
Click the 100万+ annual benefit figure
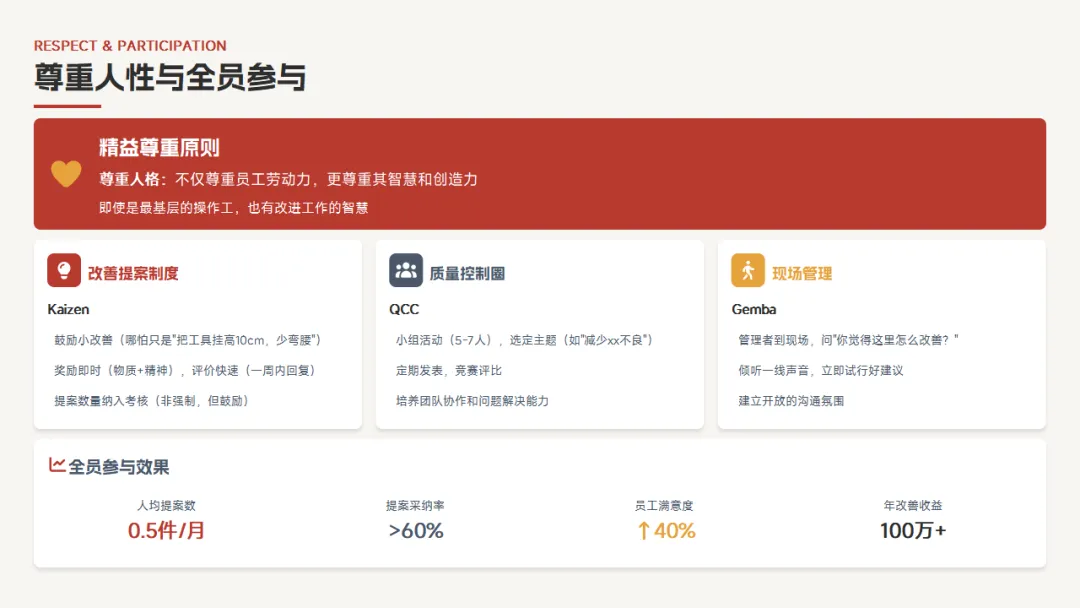coord(913,531)
